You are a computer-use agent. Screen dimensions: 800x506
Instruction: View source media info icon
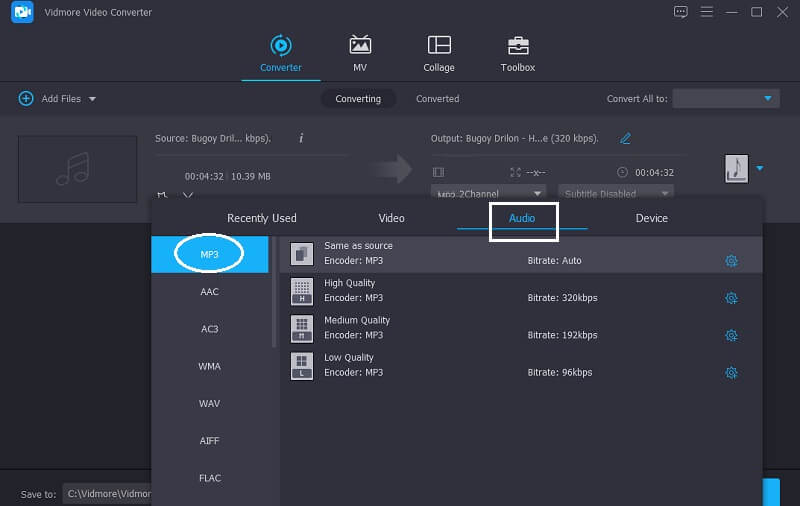pos(301,138)
